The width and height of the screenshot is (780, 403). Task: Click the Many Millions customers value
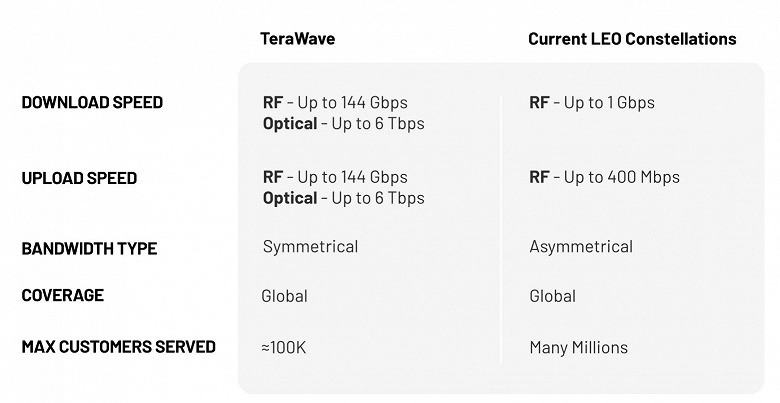click(579, 347)
